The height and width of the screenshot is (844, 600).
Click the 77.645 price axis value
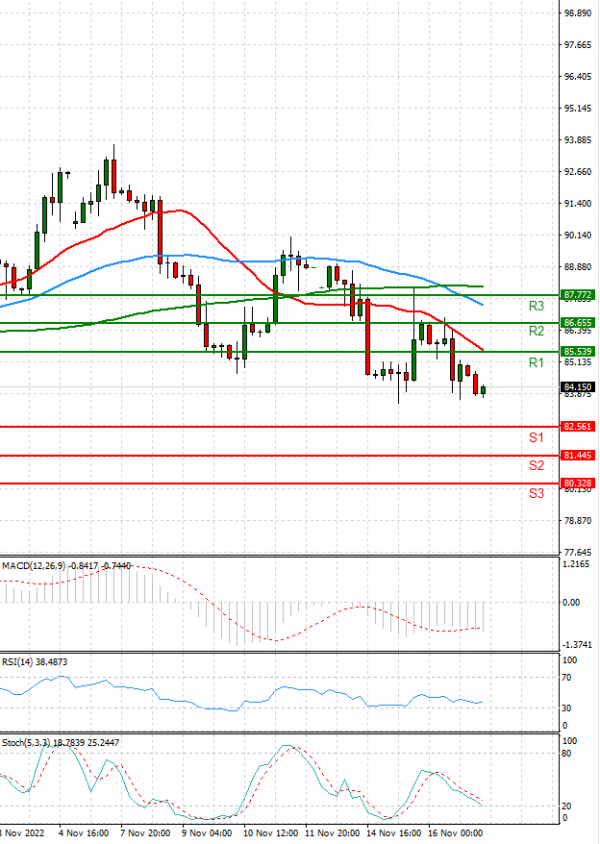click(x=577, y=553)
